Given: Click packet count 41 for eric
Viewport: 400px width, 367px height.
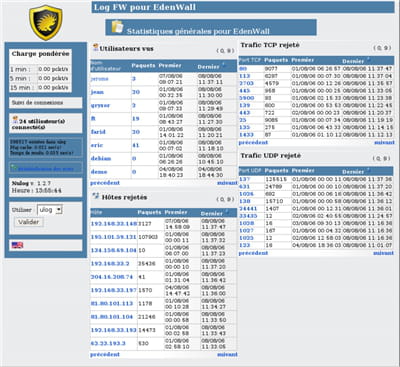Looking at the screenshot, I should pyautogui.click(x=136, y=145).
